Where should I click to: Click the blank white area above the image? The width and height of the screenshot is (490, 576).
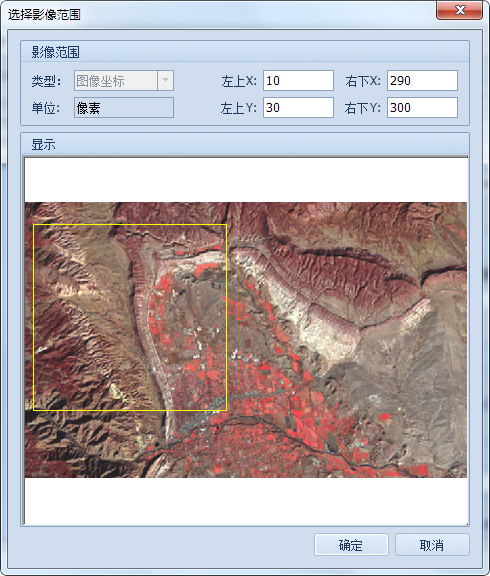click(x=246, y=180)
